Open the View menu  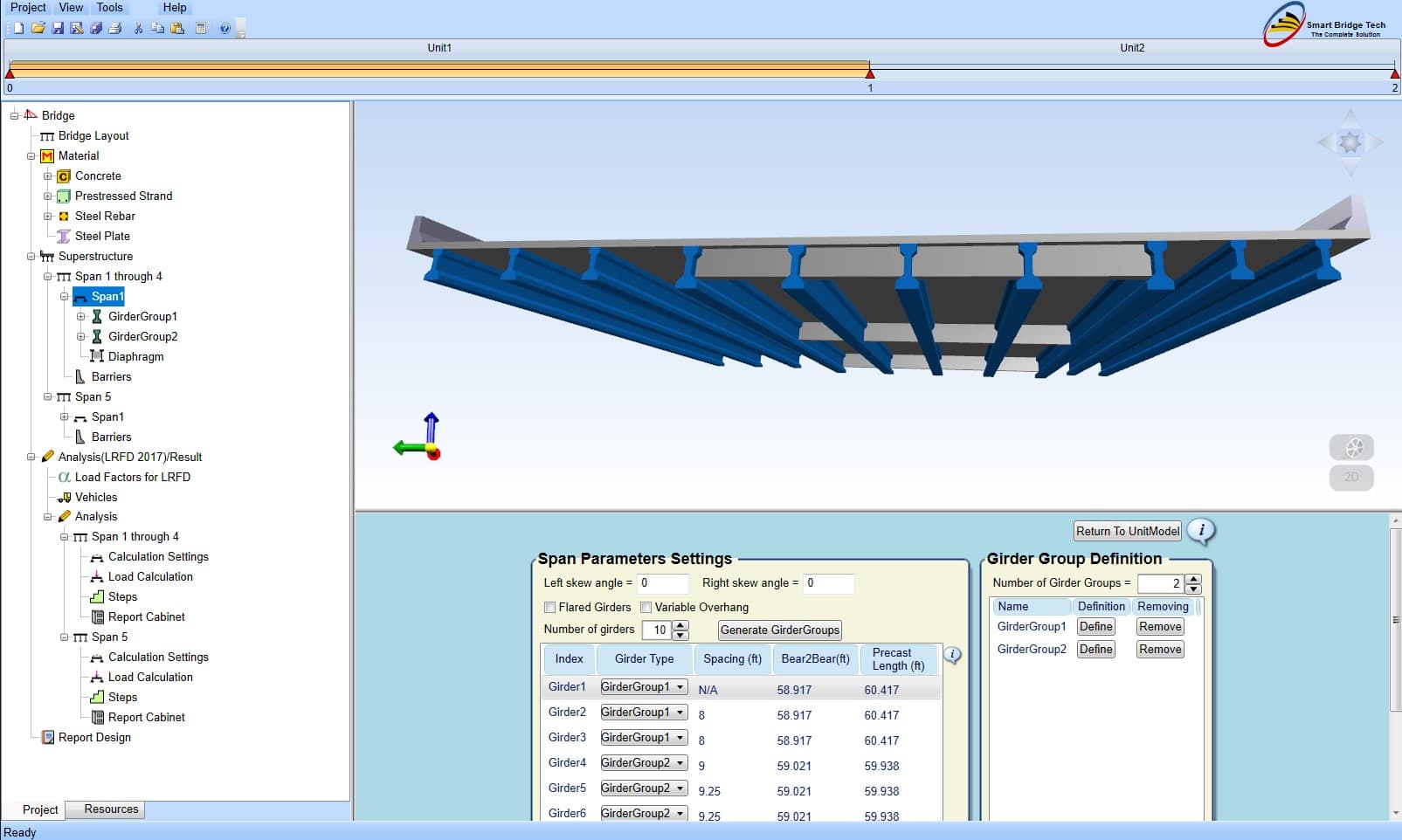pyautogui.click(x=71, y=8)
